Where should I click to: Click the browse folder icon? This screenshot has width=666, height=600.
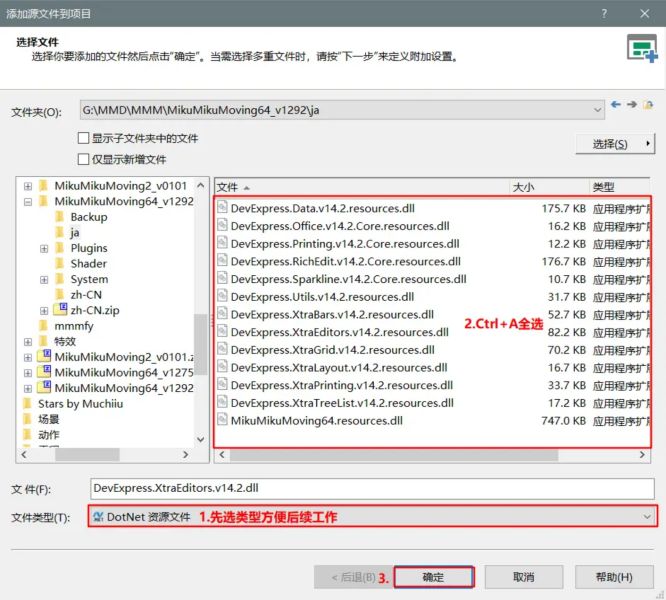pyautogui.click(x=648, y=105)
